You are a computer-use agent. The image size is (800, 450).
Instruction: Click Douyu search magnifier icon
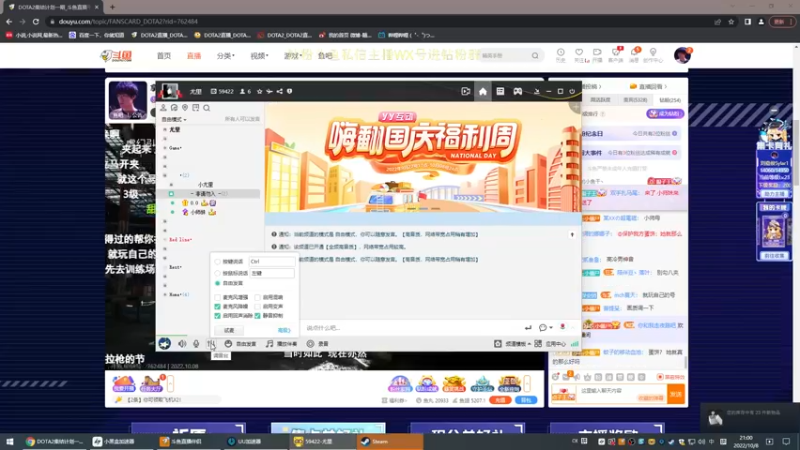pos(535,55)
